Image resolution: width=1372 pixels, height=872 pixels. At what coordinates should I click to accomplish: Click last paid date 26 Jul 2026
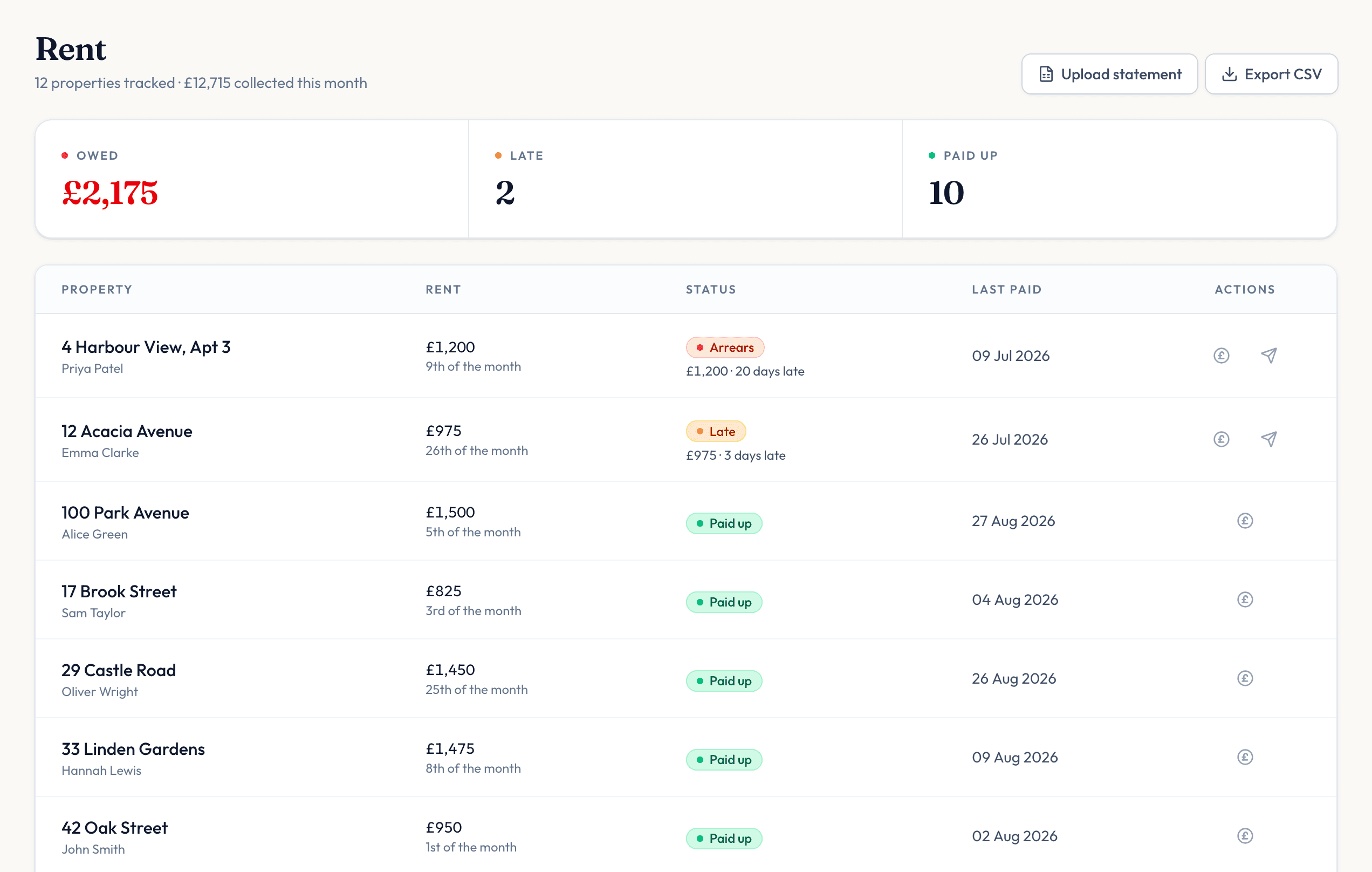(x=1010, y=439)
